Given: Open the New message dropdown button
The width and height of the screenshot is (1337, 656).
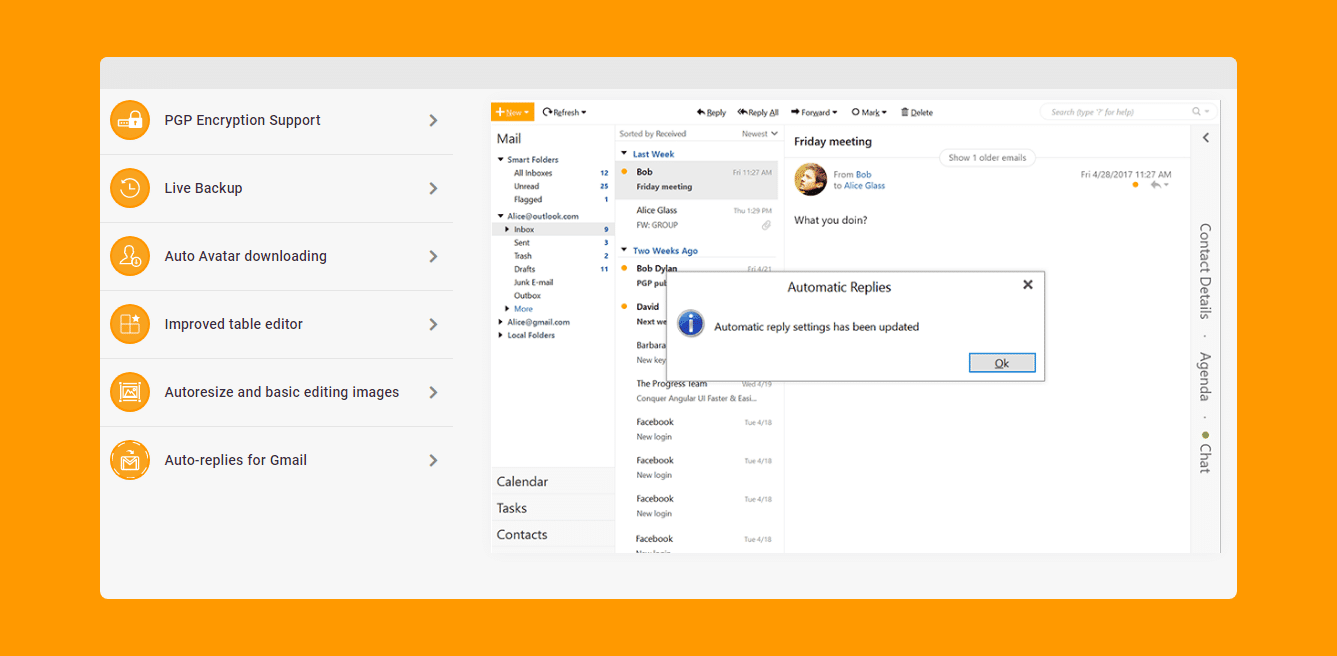Looking at the screenshot, I should [x=513, y=112].
